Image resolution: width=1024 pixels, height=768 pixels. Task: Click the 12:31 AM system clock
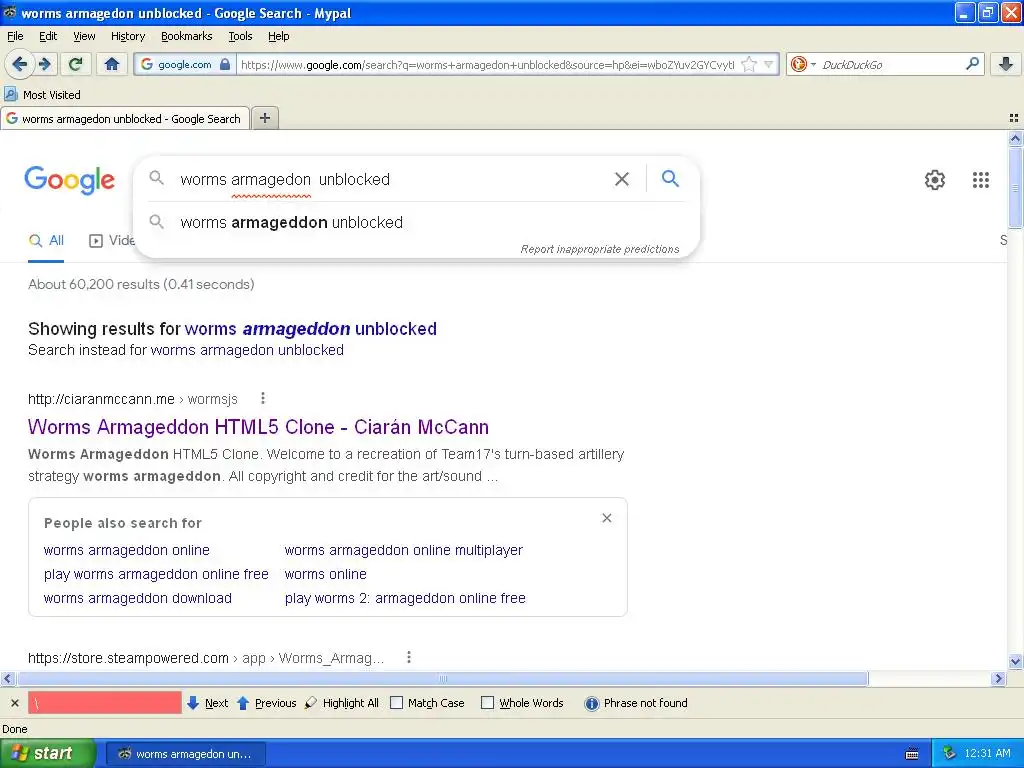[x=987, y=753]
